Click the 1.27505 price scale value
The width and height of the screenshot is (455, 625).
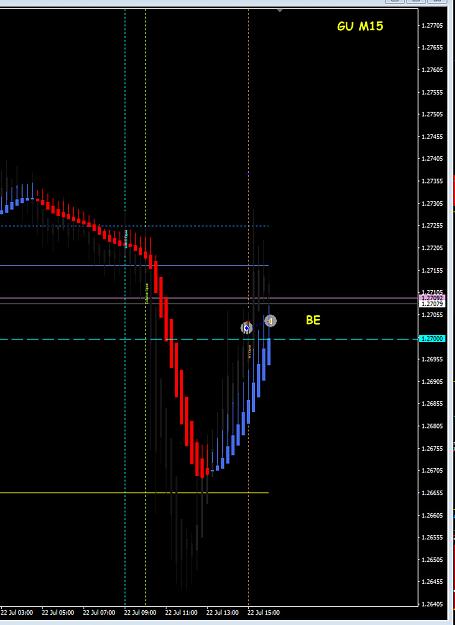432,114
